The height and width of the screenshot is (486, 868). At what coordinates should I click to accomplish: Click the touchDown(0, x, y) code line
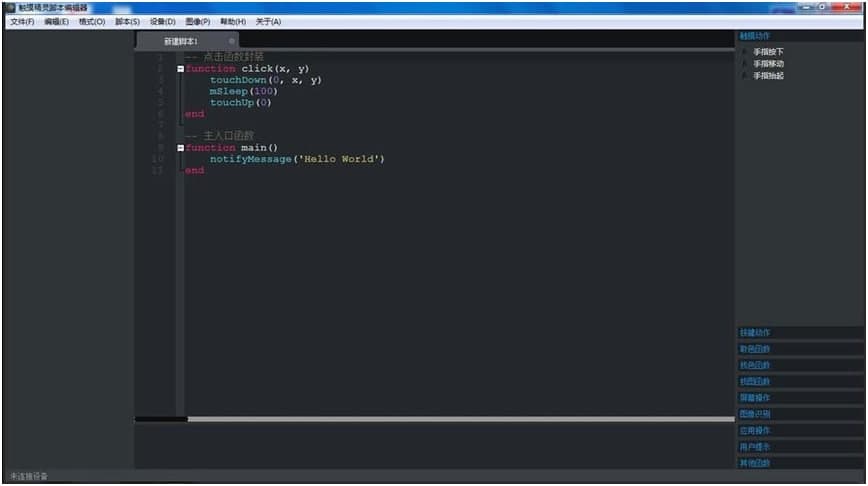[x=266, y=80]
